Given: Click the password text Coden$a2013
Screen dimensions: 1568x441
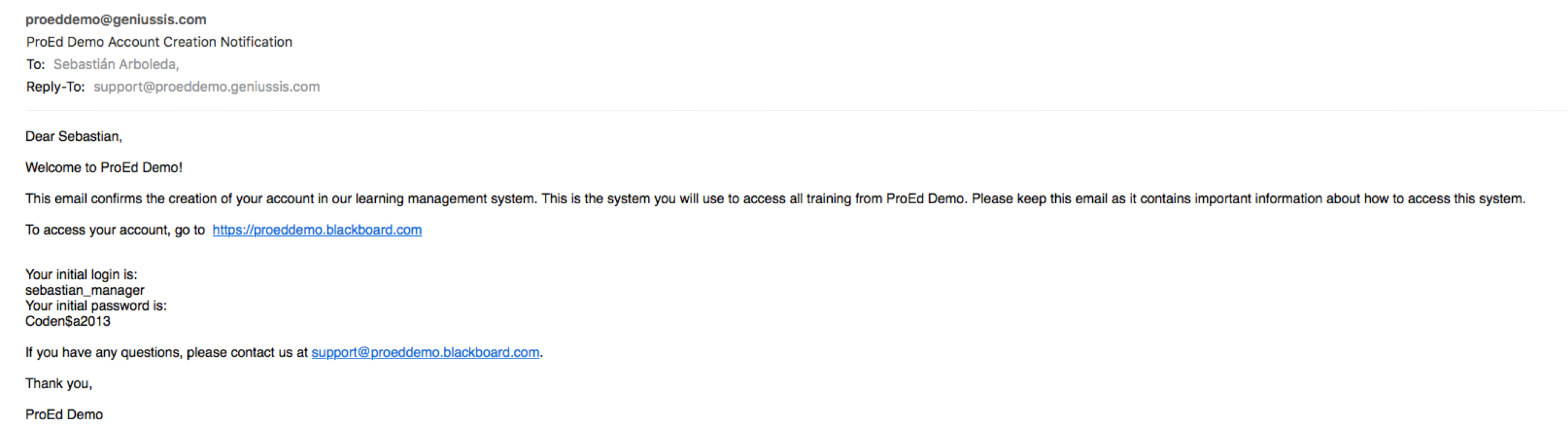Looking at the screenshot, I should click(x=67, y=321).
